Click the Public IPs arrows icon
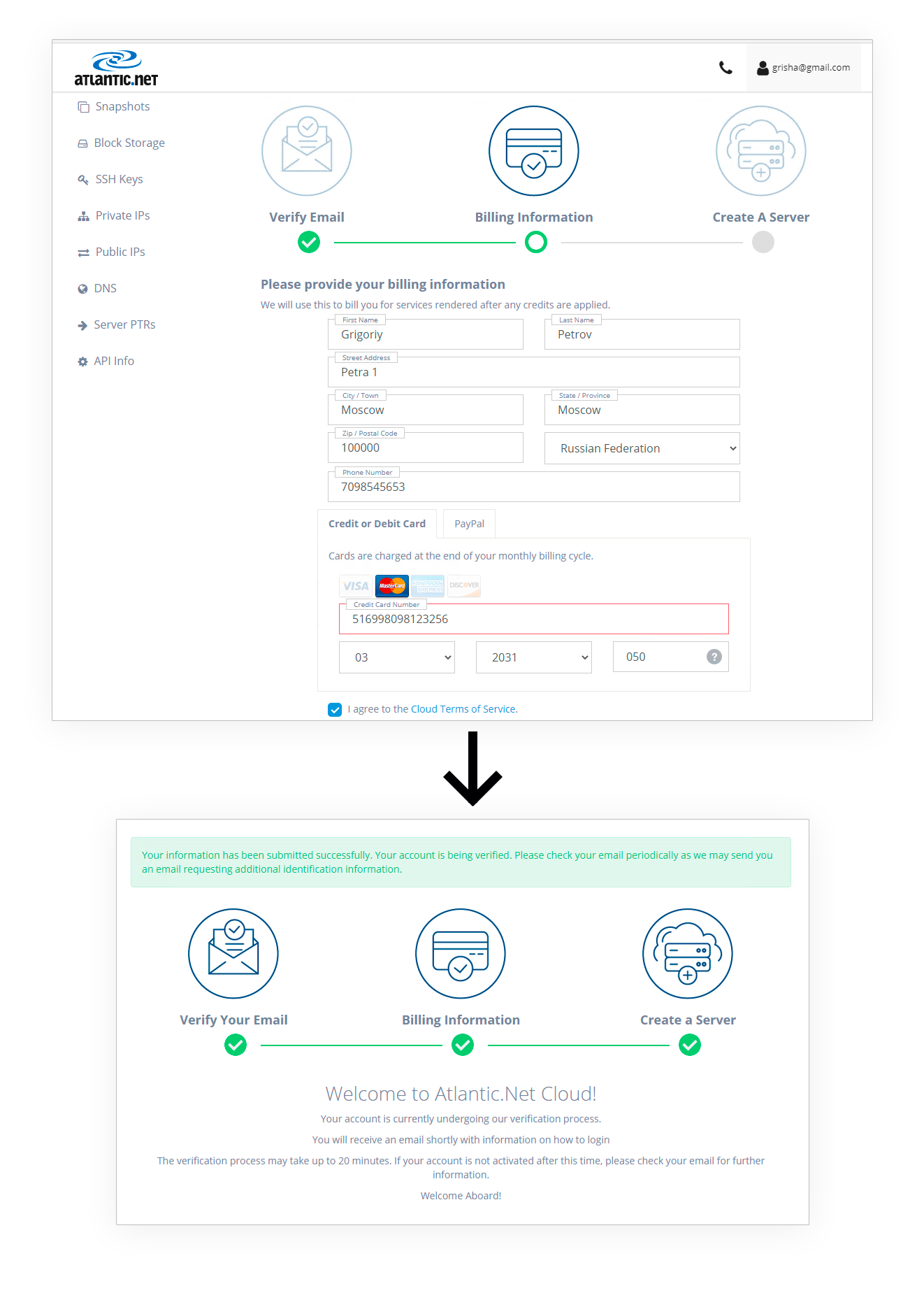This screenshot has height=1293, width=924. pyautogui.click(x=83, y=252)
